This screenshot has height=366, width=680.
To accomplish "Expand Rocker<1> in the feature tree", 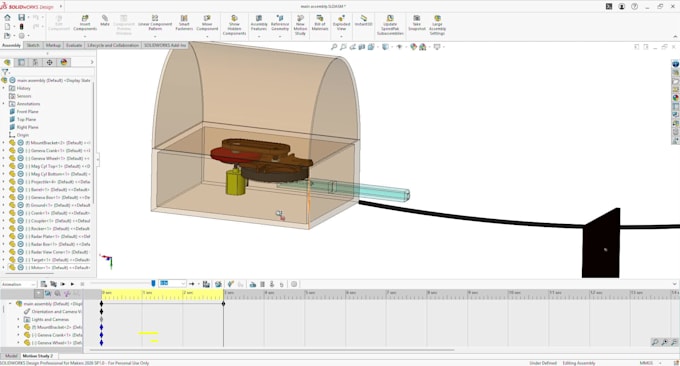I will coord(4,229).
